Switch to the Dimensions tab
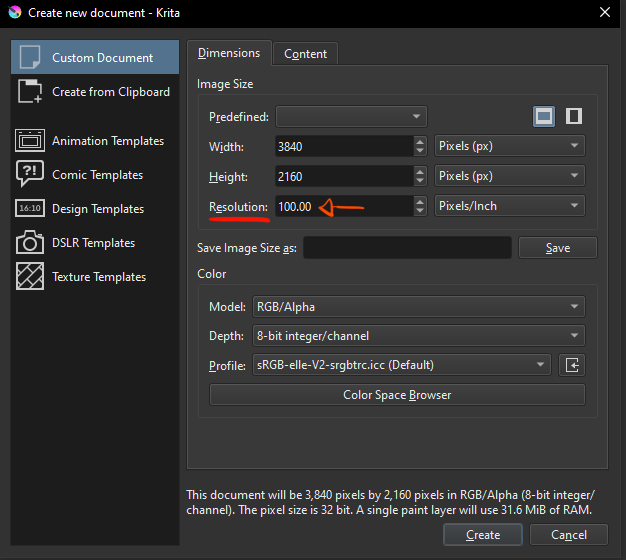 coord(229,53)
